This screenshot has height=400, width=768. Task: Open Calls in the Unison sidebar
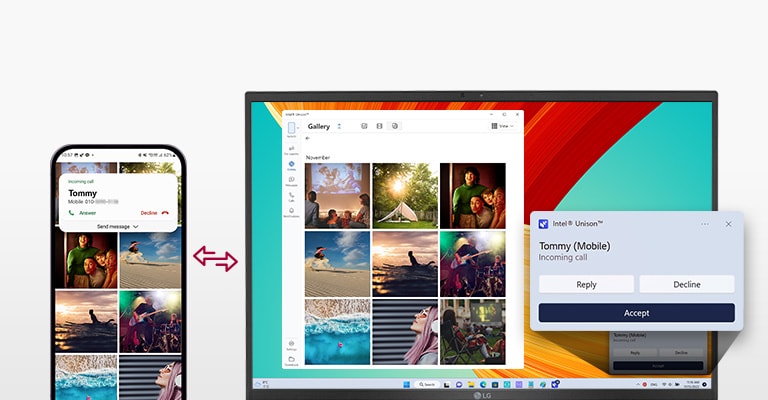tap(291, 197)
